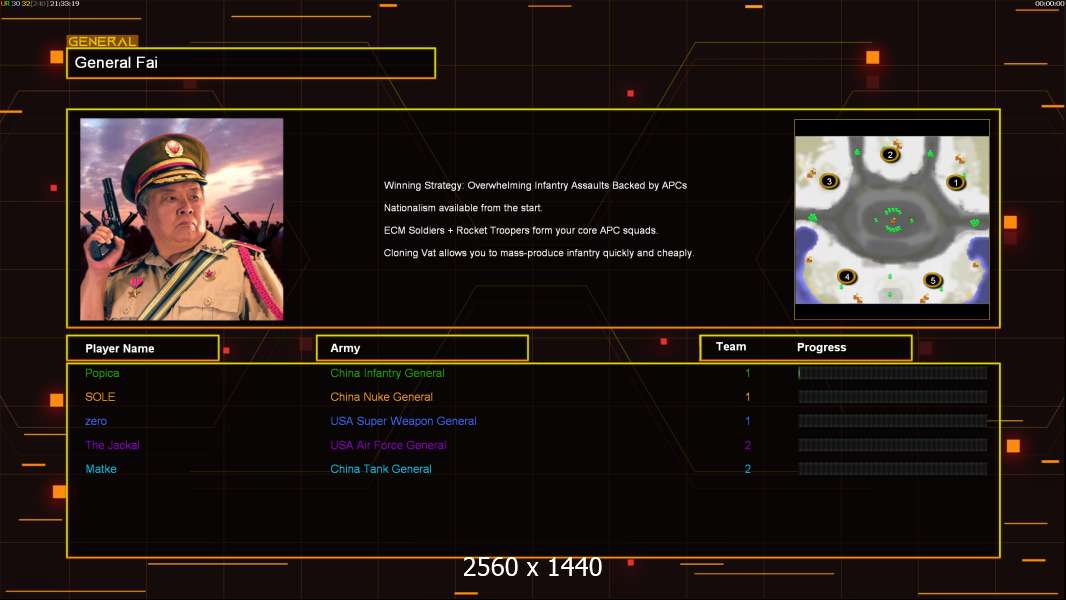Click zero's loading progress bar

coord(893,421)
